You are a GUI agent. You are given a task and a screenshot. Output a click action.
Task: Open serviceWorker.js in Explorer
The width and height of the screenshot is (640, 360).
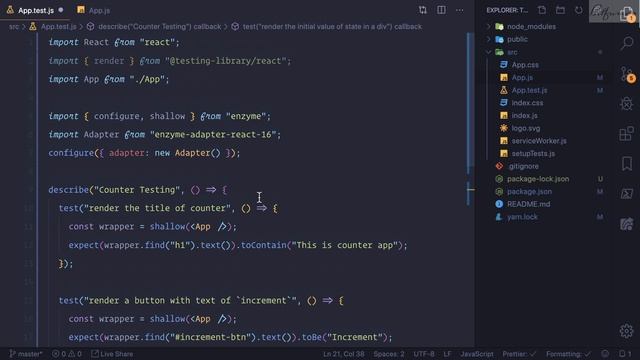coord(539,141)
